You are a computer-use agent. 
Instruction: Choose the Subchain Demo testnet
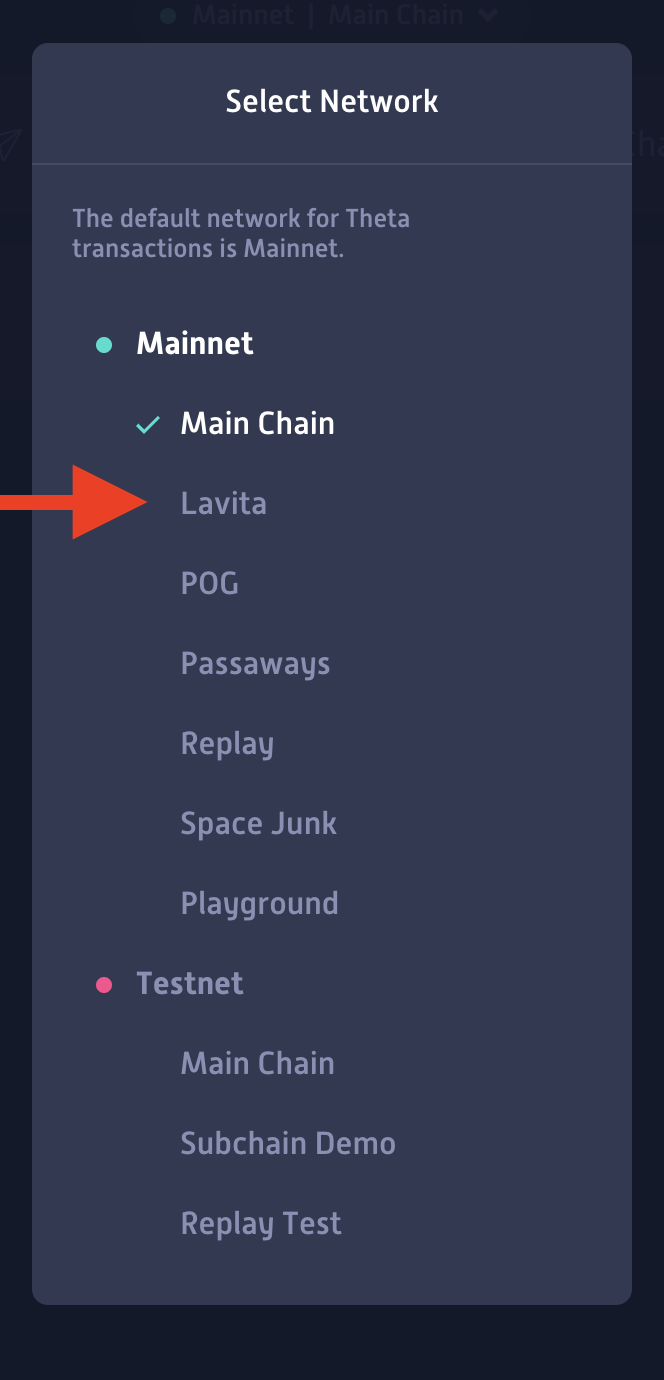pos(288,1143)
